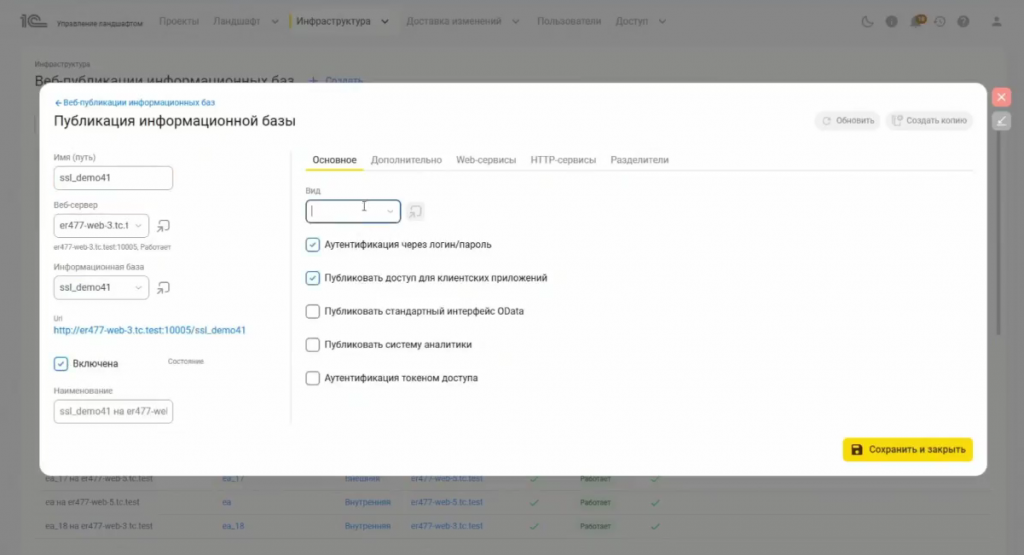Click the Имя (путь) input field
This screenshot has height=555, width=1024.
(113, 178)
